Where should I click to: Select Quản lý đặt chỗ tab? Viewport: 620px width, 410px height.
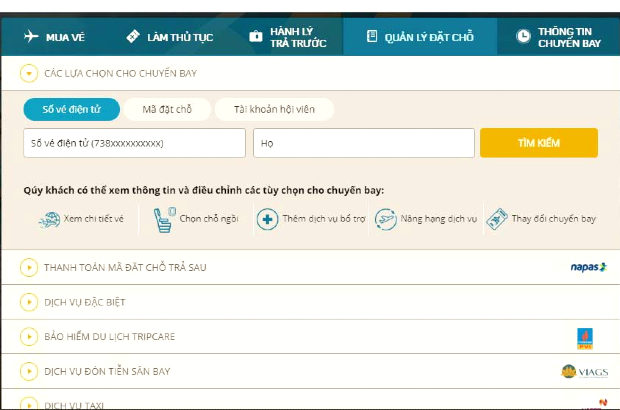point(420,37)
